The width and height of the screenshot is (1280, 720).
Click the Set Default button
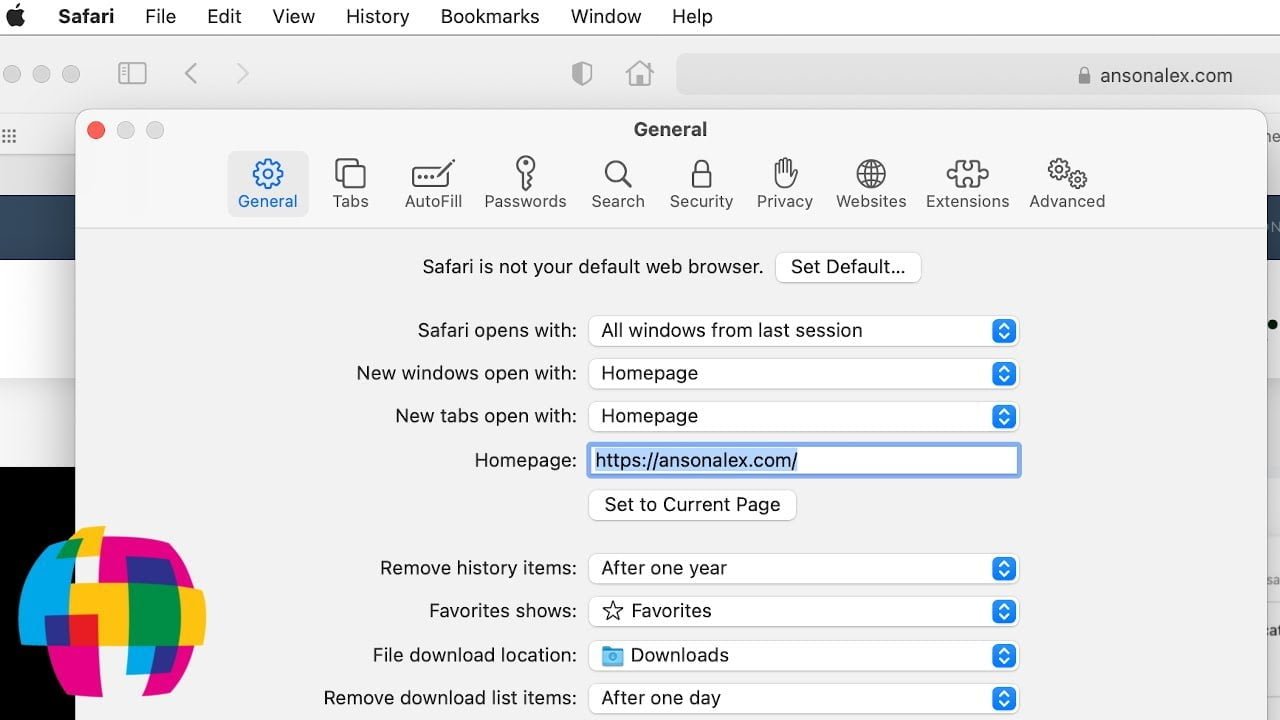tap(848, 267)
